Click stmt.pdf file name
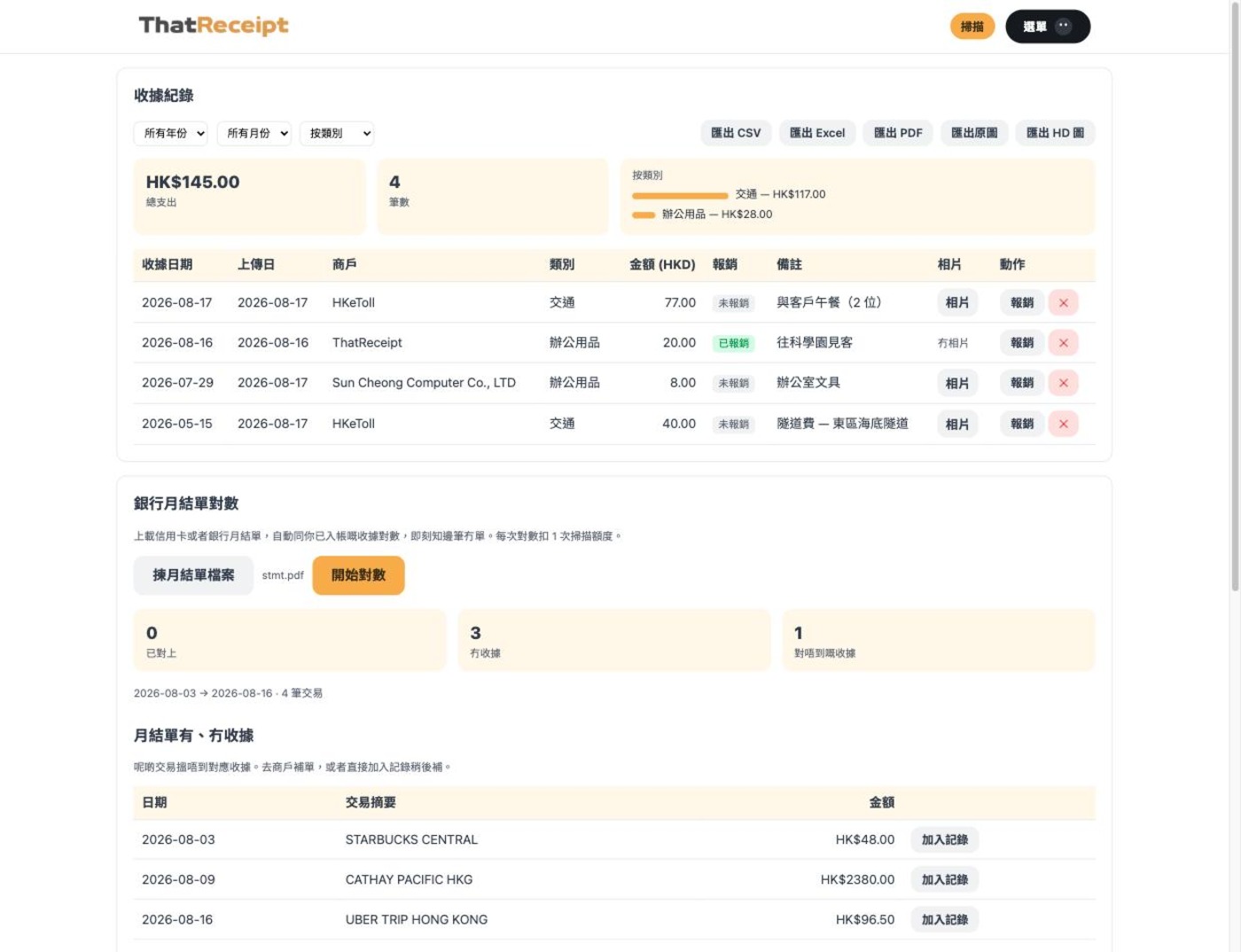Screen dimensions: 1241x952 pos(283,575)
